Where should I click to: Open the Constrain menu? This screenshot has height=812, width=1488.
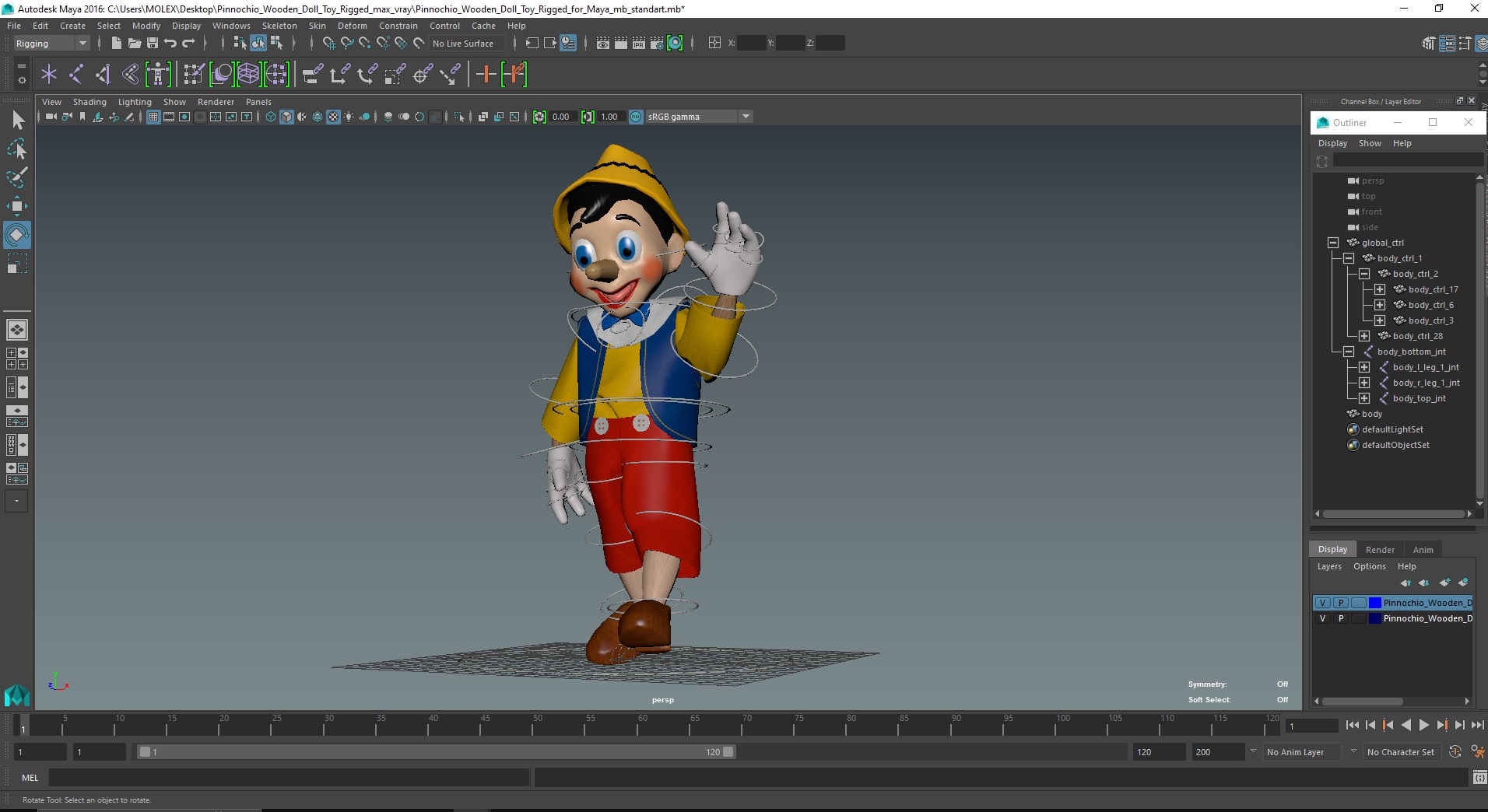(x=398, y=26)
